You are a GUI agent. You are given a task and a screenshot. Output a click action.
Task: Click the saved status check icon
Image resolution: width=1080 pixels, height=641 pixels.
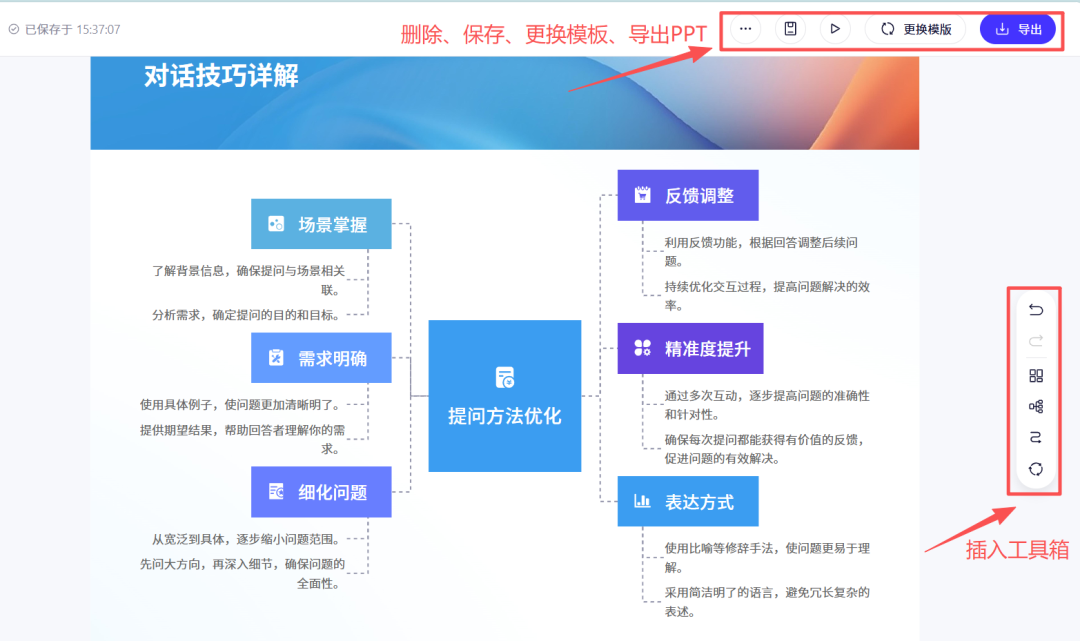(14, 29)
